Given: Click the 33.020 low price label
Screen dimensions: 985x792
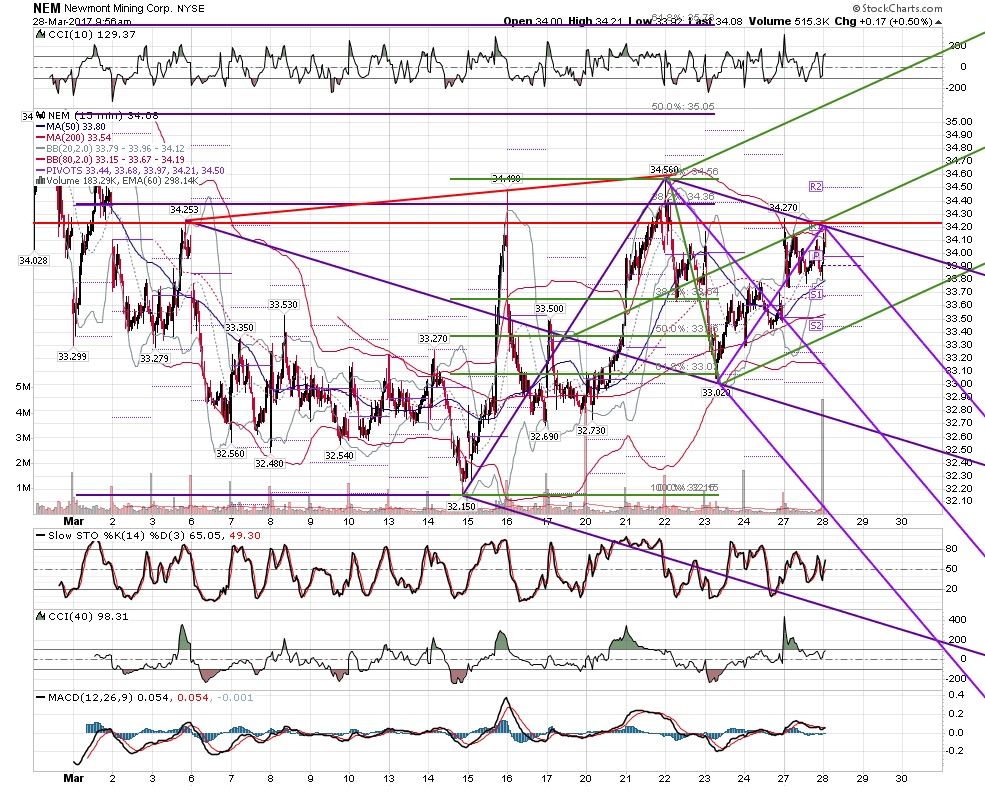Looking at the screenshot, I should [716, 393].
